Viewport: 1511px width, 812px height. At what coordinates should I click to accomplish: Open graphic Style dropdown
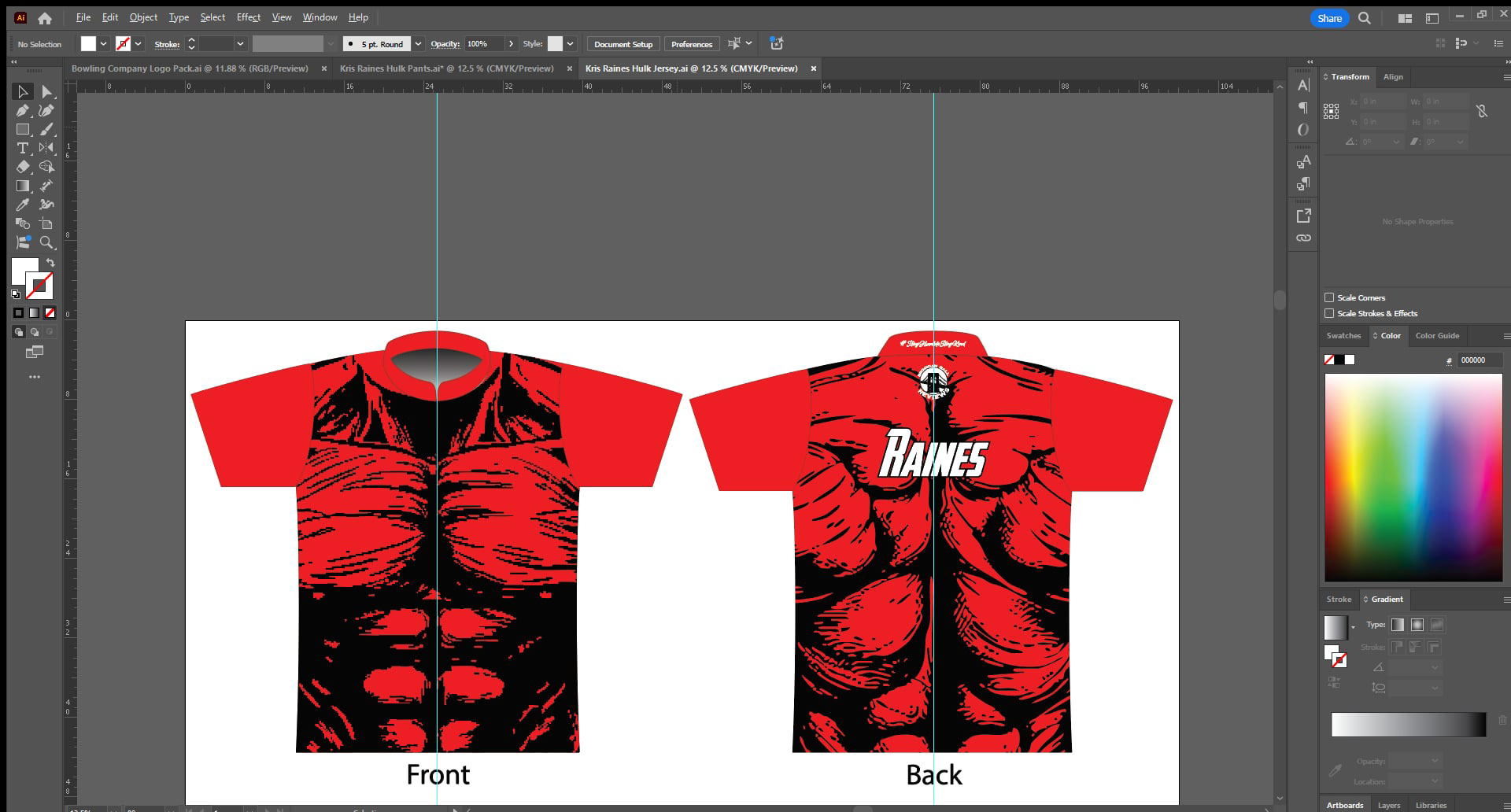571,44
